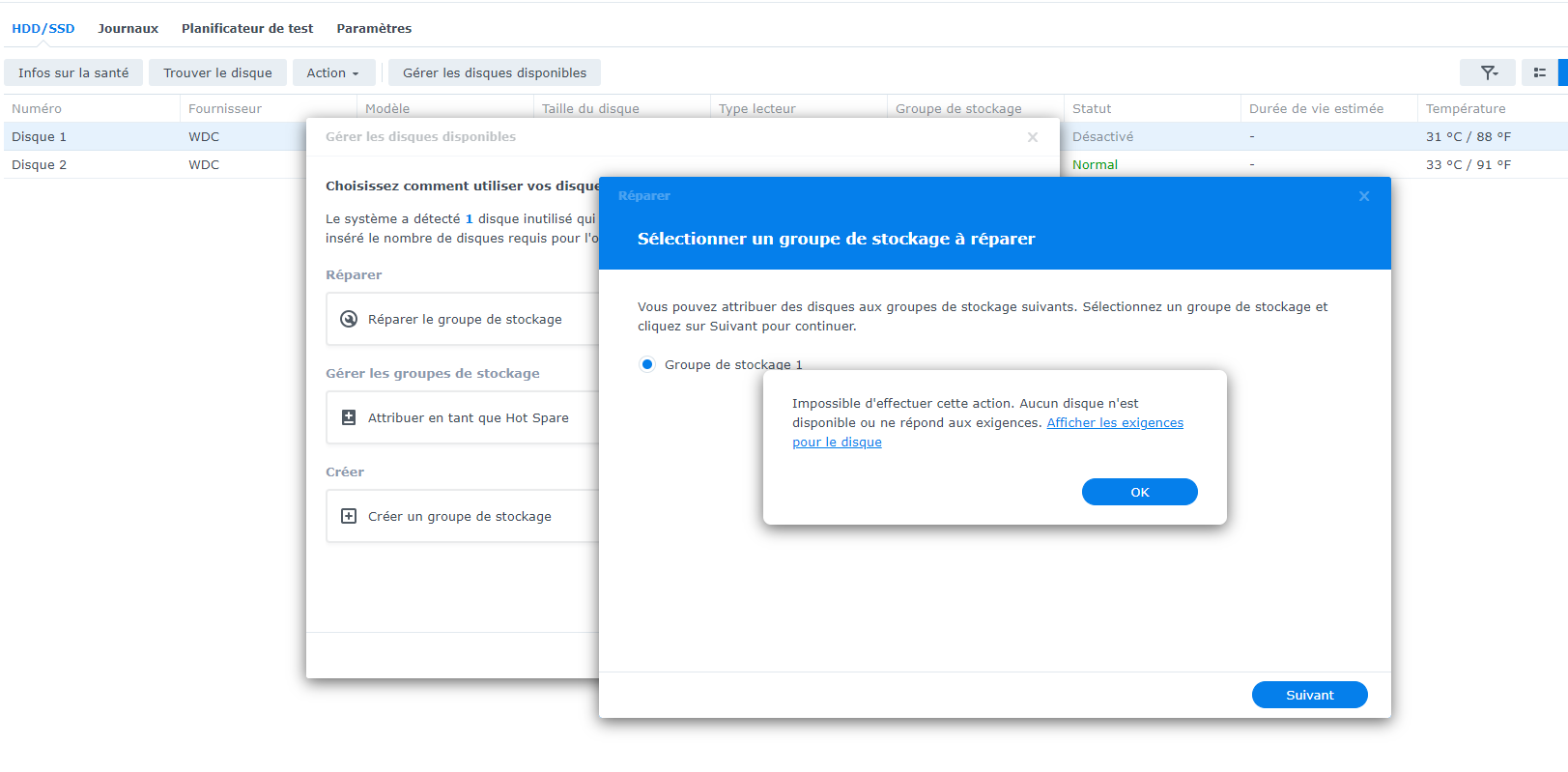Open the Action dropdown menu

point(332,72)
